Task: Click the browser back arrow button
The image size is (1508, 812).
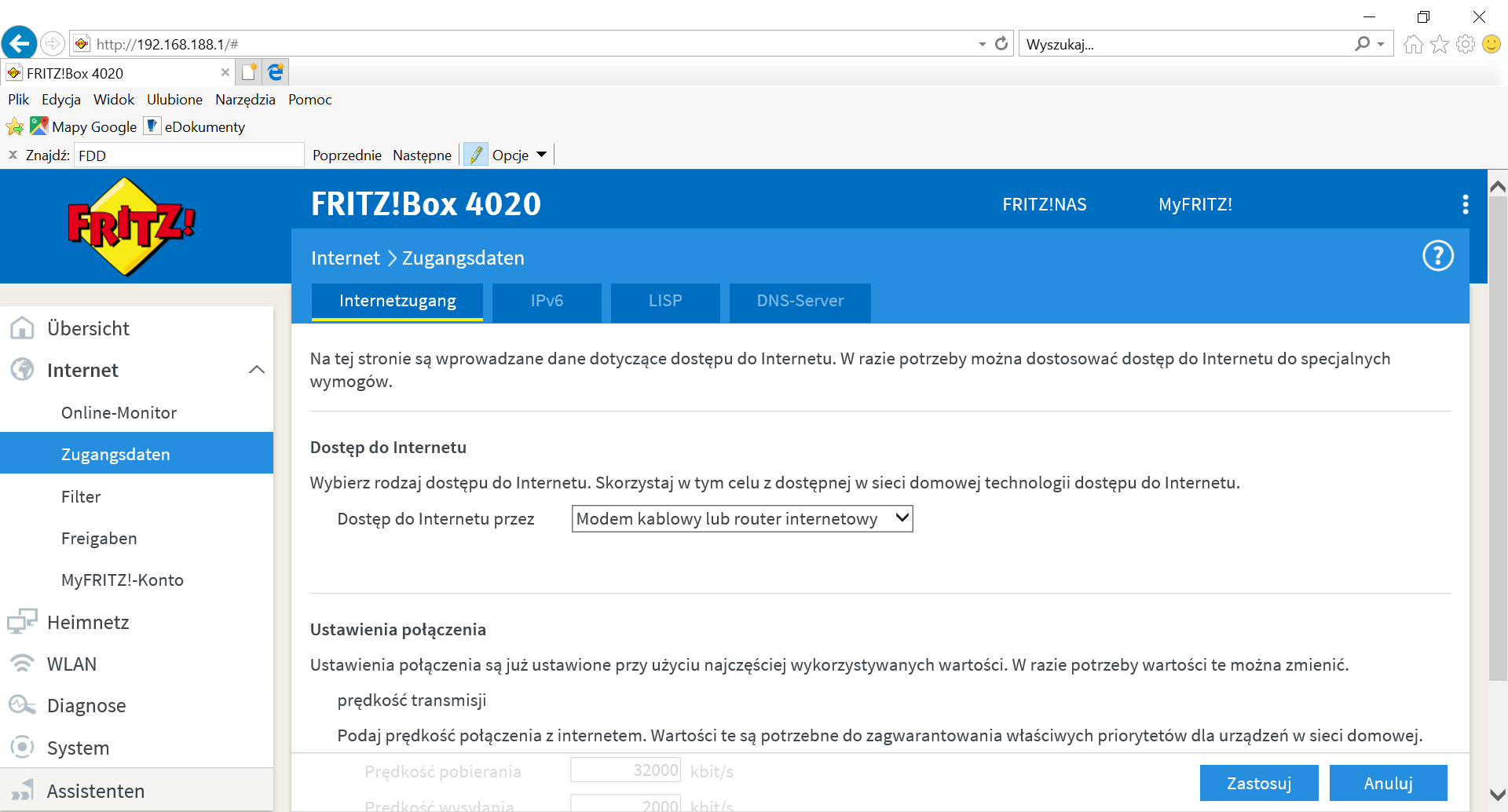Action: click(x=20, y=43)
